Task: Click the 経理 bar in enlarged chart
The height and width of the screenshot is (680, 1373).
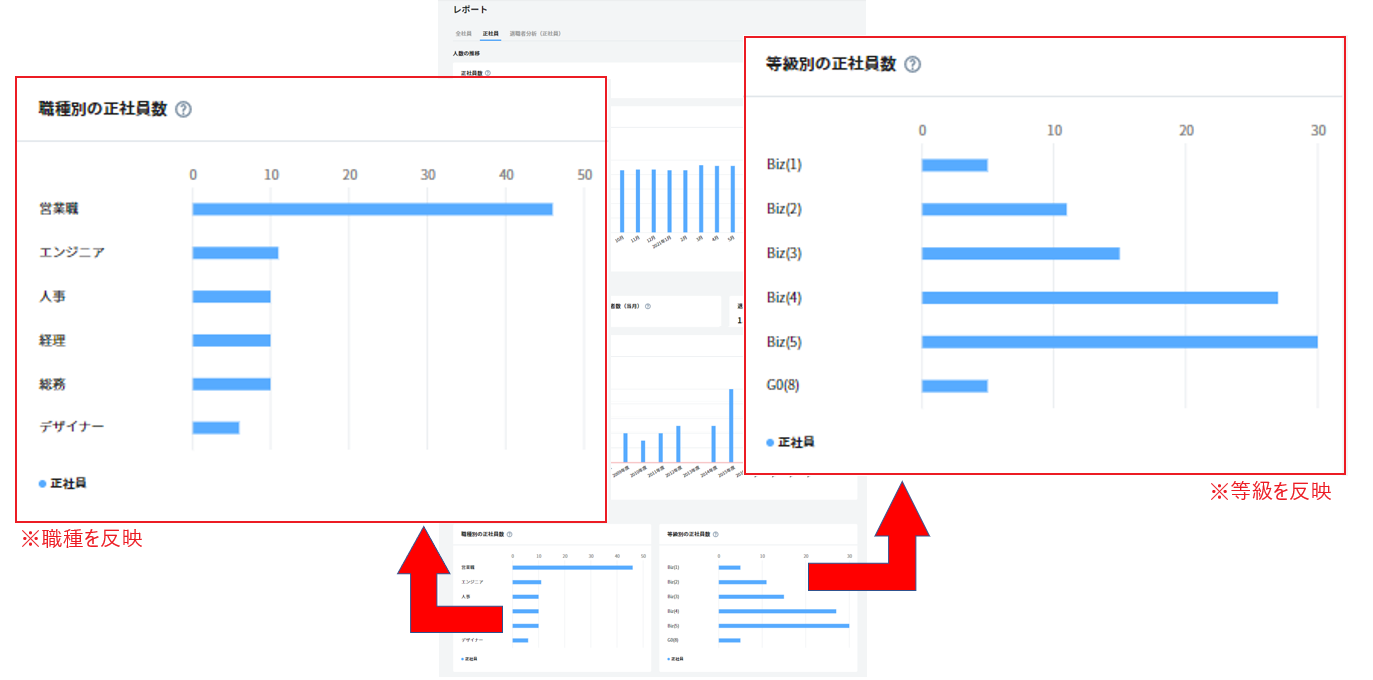Action: (231, 341)
